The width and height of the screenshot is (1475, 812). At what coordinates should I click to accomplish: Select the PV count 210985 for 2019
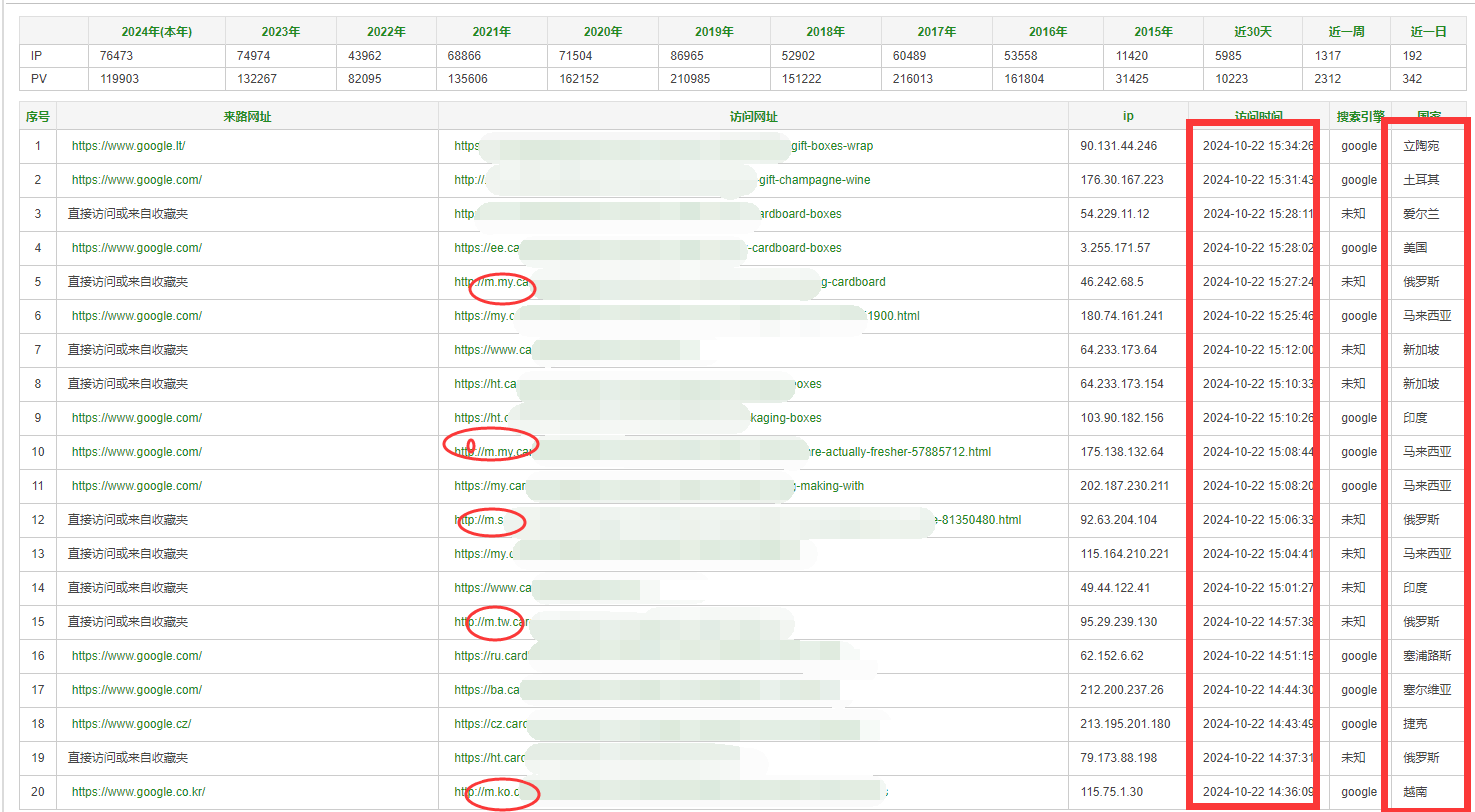coord(690,79)
